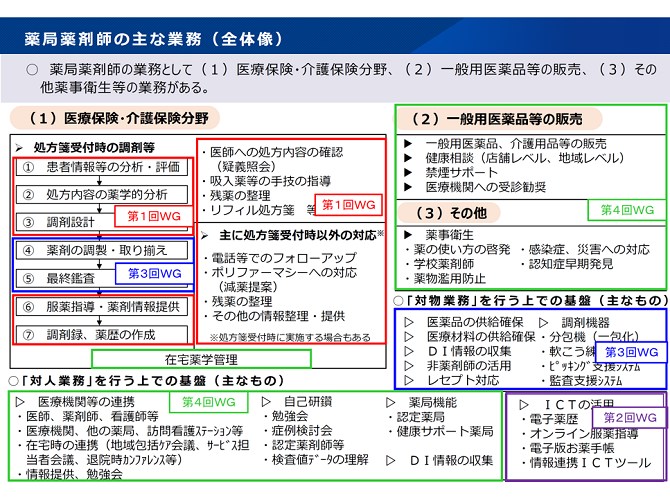Expand the ▷ 非薬剤師の活用 item

click(407, 366)
